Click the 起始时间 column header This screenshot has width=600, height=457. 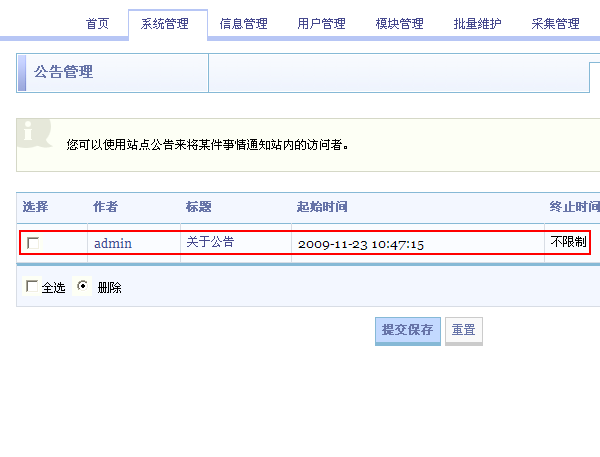tap(322, 207)
